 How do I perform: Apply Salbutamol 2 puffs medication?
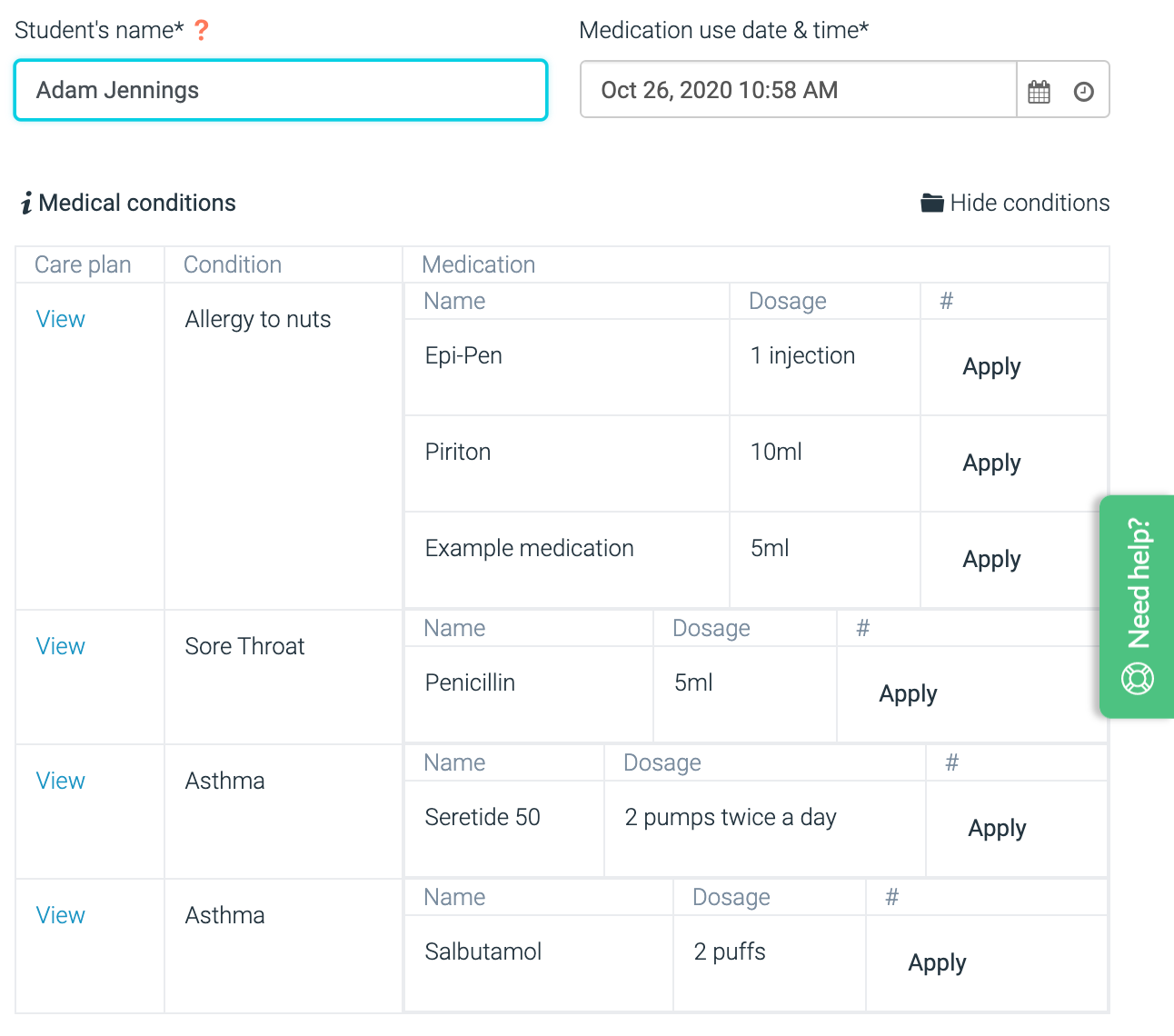pyautogui.click(x=937, y=962)
